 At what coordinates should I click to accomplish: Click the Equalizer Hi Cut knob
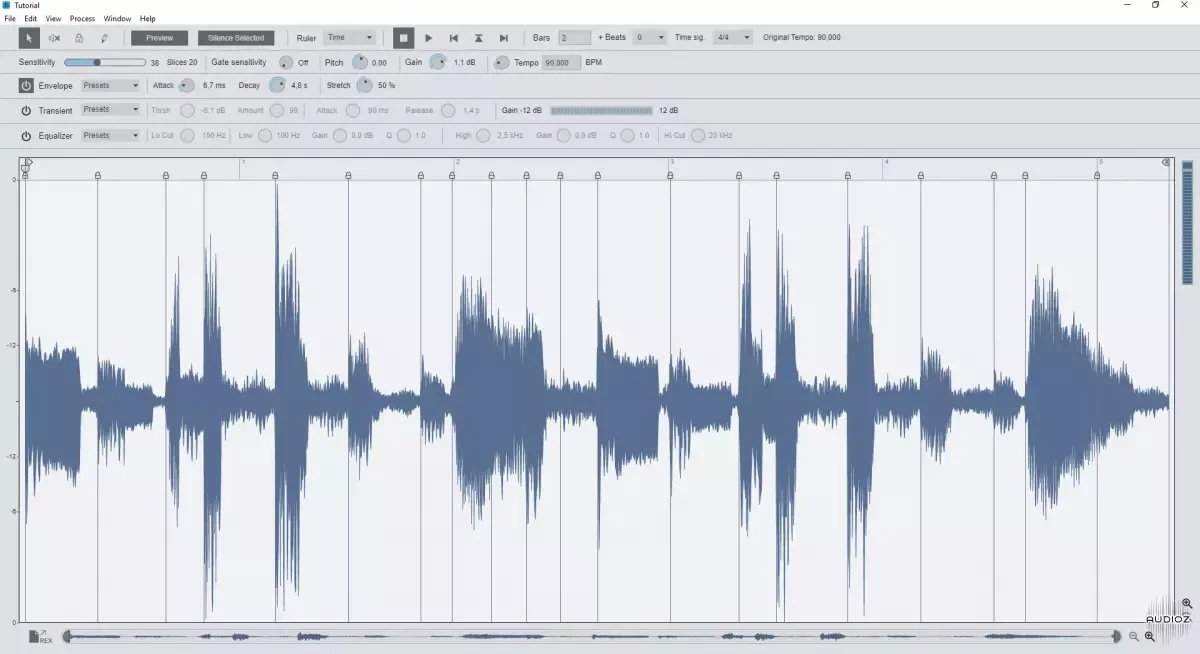point(698,135)
